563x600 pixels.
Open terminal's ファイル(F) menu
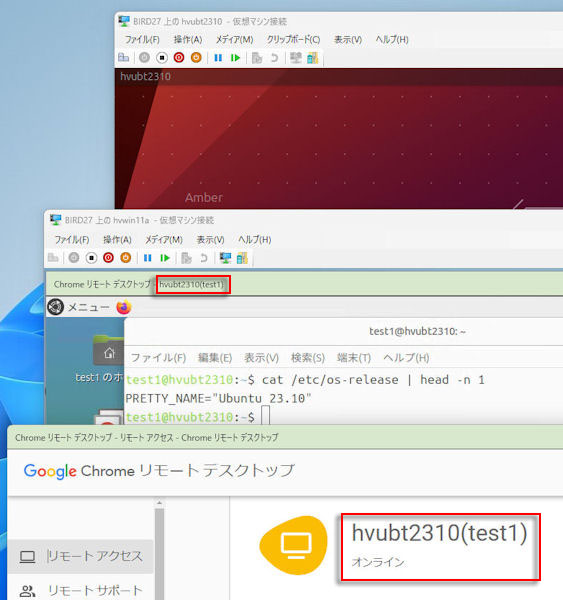coord(158,358)
